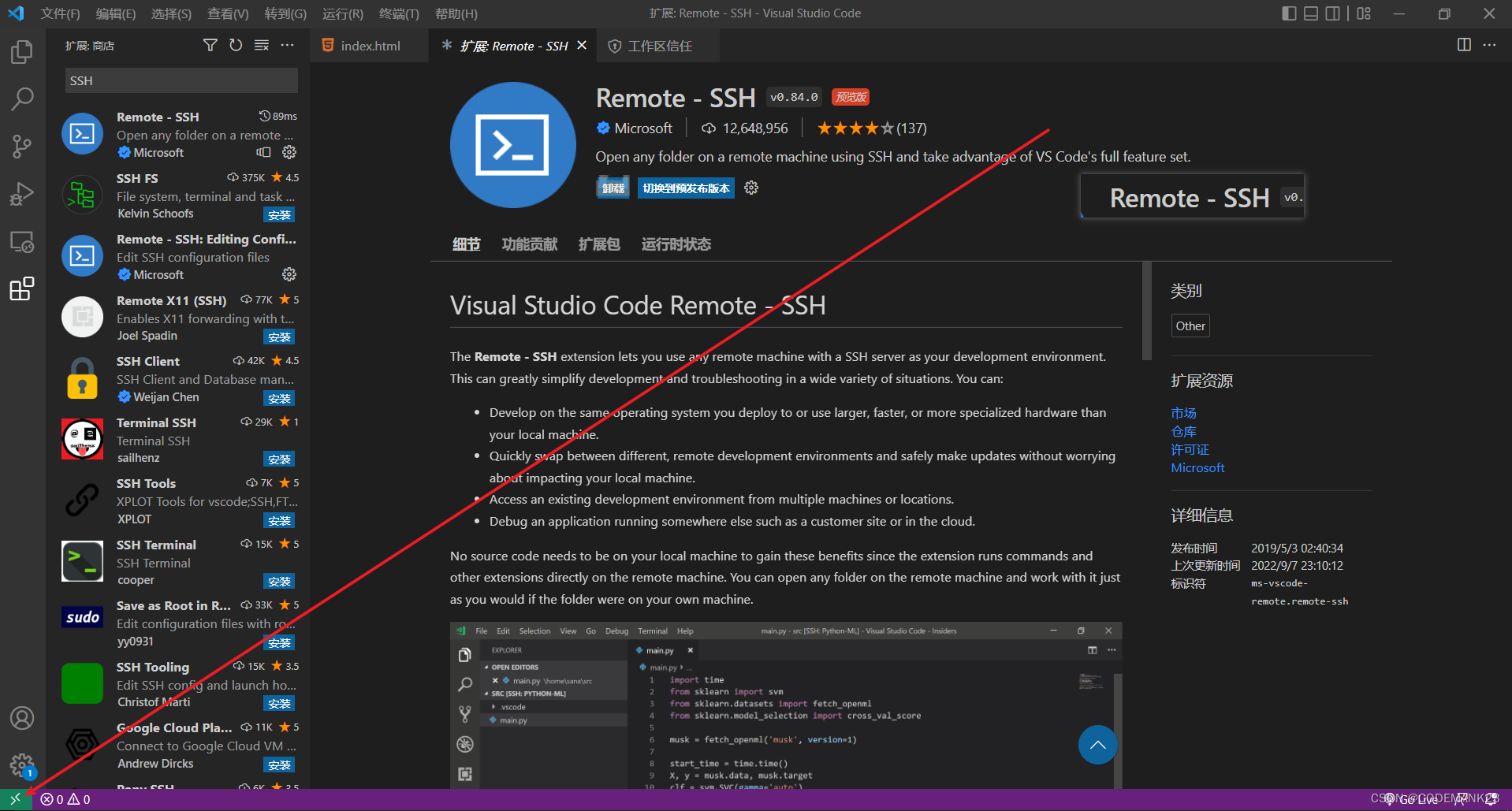This screenshot has height=811, width=1512.
Task: Install the SSH Terminal extension
Action: (x=279, y=581)
